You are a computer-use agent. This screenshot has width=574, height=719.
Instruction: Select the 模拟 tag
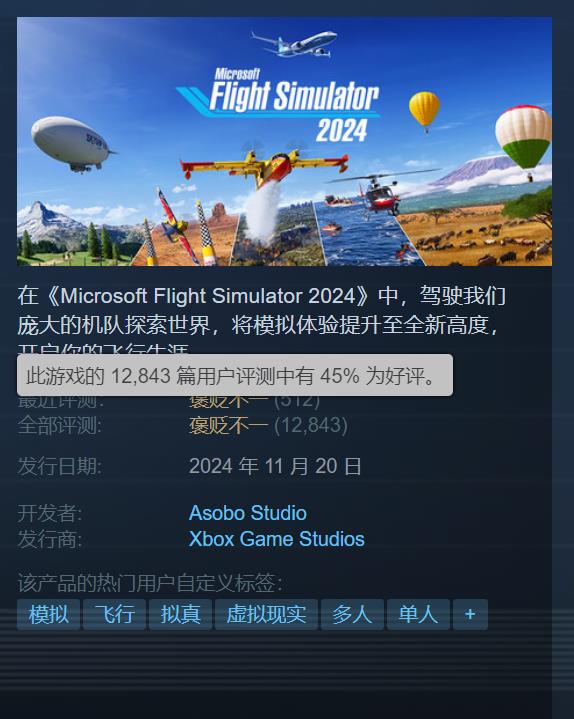click(49, 614)
